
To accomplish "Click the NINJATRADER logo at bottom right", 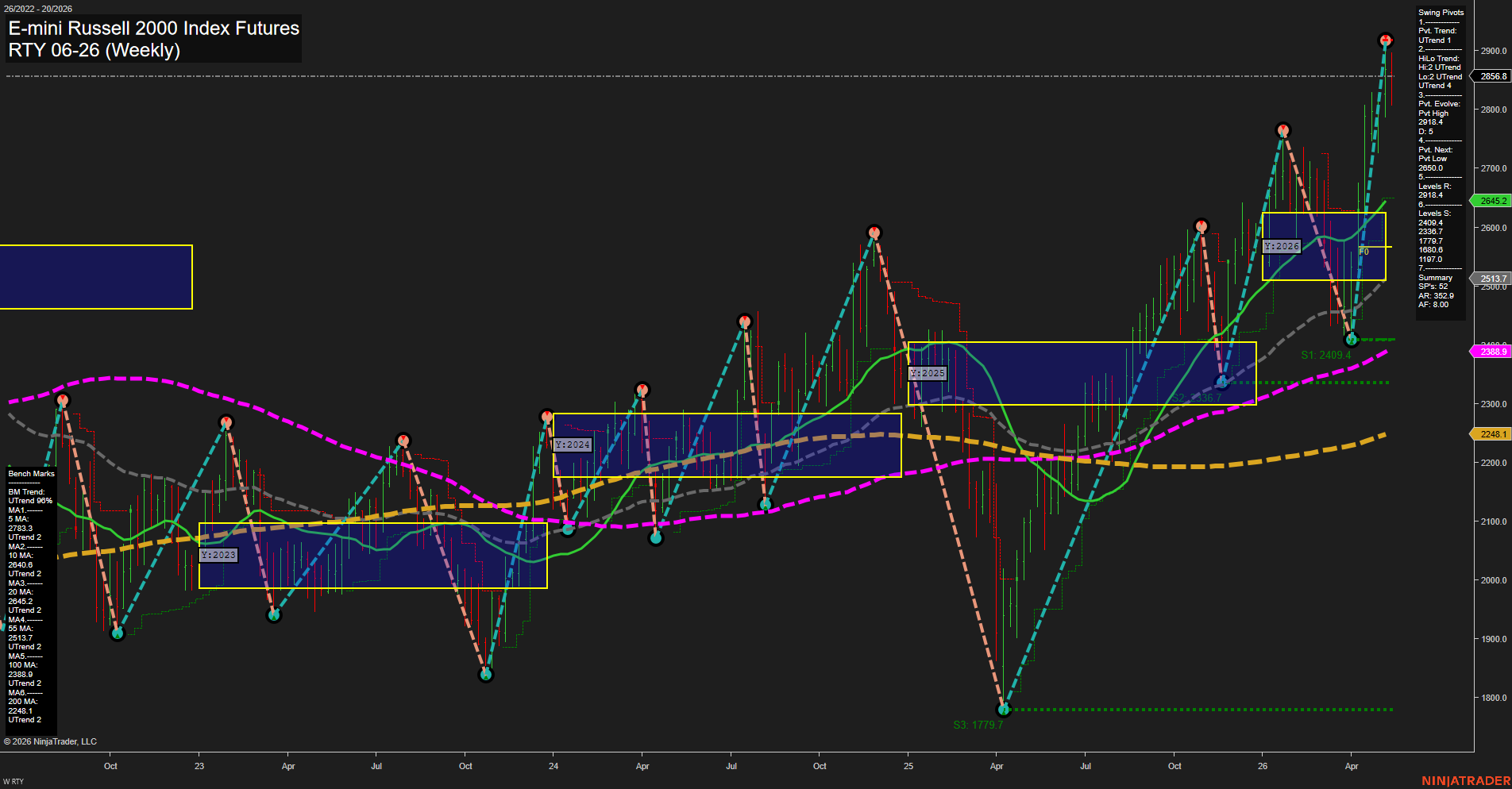I will (1466, 781).
